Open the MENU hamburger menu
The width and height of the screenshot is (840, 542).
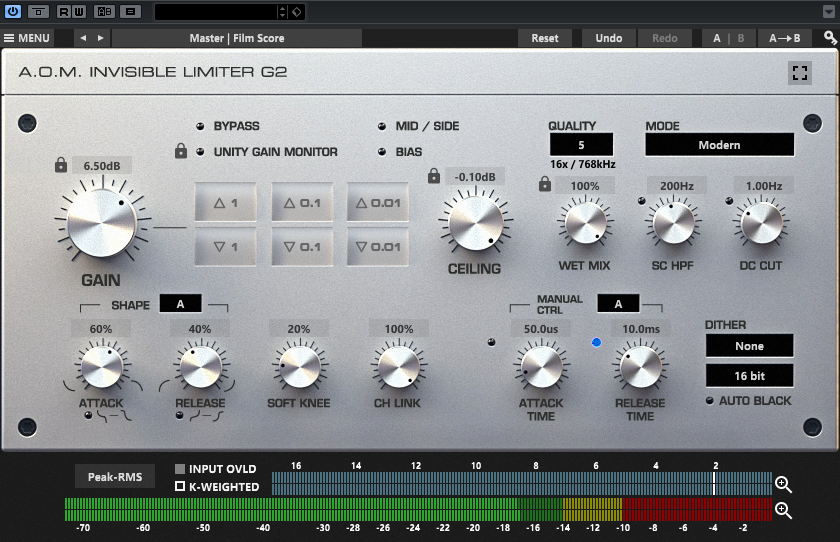27,38
